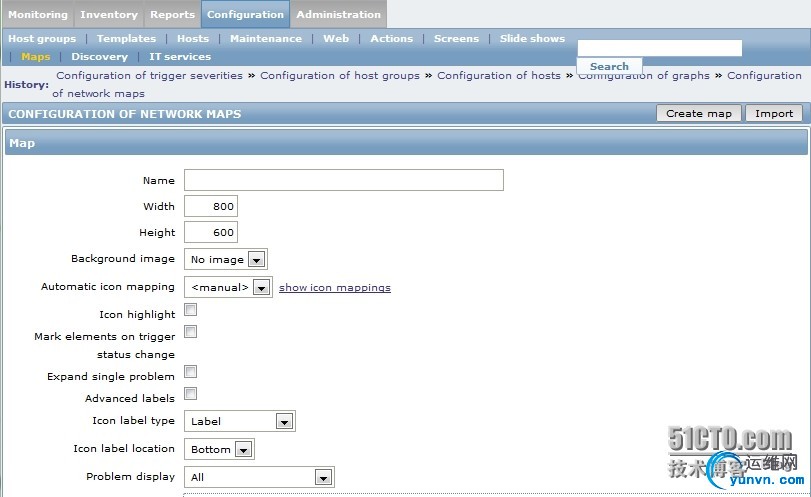Go to Host groups submenu
The image size is (811, 497).
pyautogui.click(x=42, y=38)
